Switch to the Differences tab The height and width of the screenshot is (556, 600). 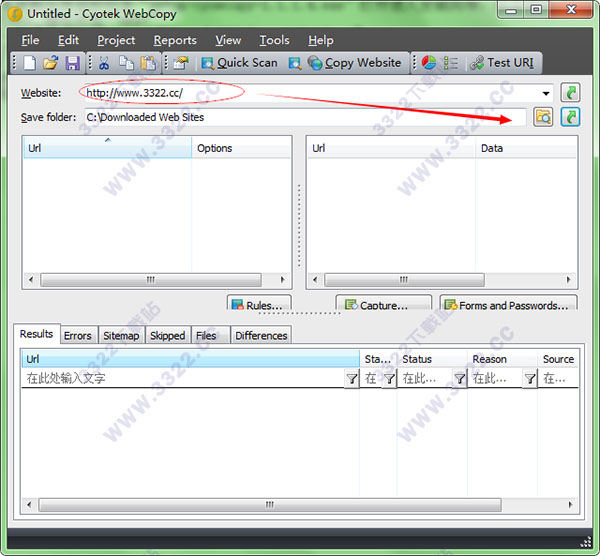(x=261, y=336)
